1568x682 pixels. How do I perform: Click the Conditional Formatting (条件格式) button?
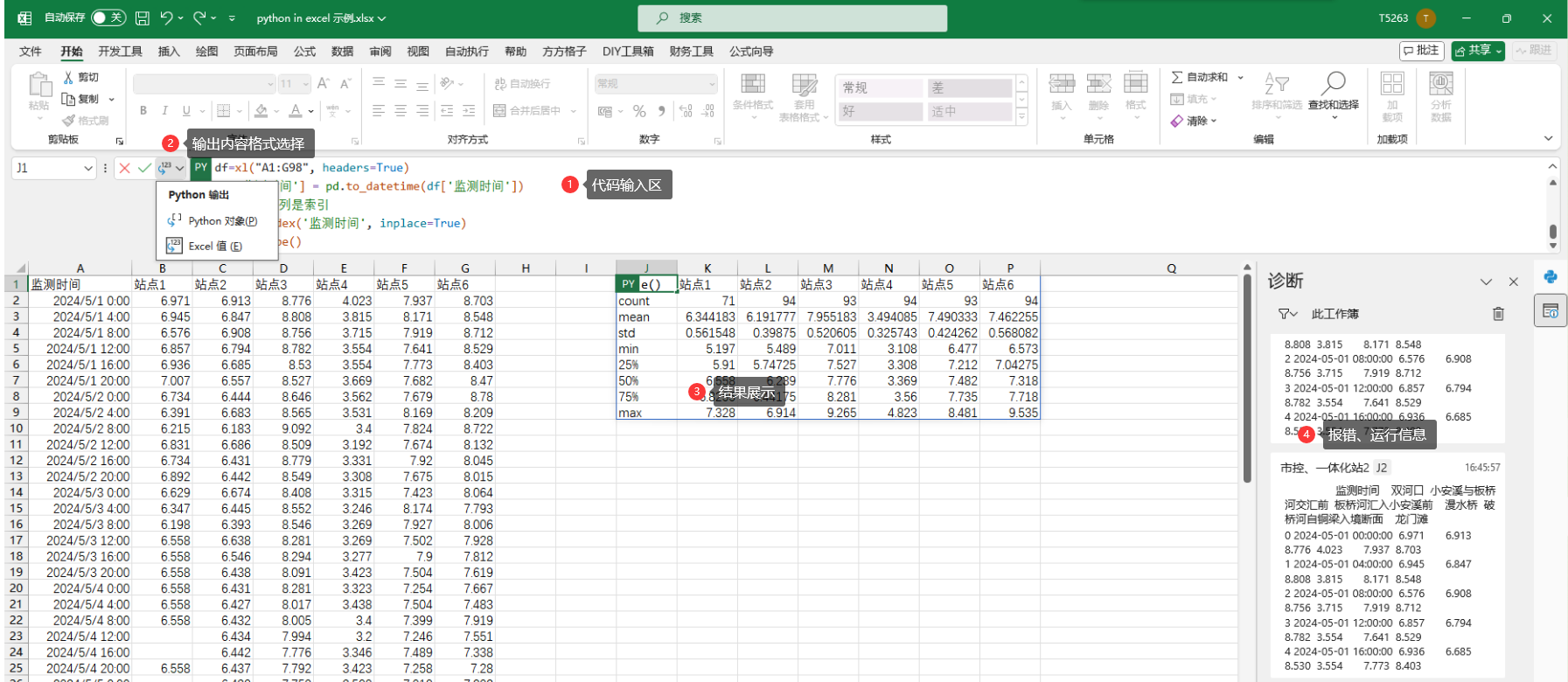click(752, 96)
